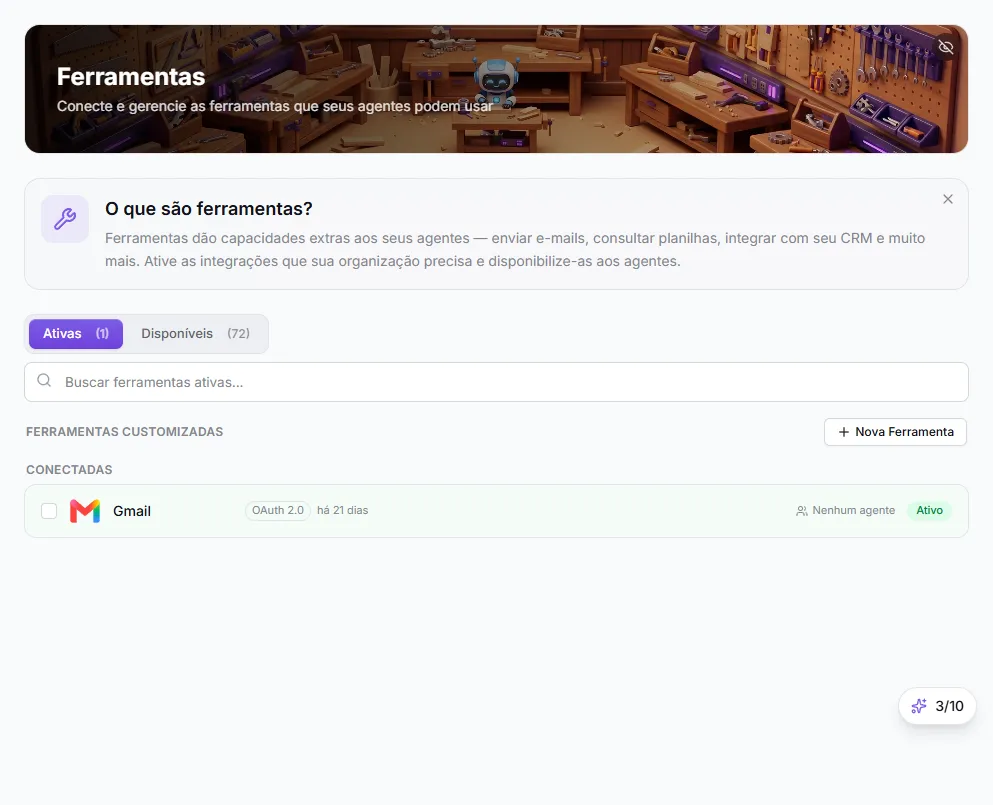This screenshot has width=993, height=805.
Task: Select the 'há 21 dias' timestamp
Action: coord(343,510)
